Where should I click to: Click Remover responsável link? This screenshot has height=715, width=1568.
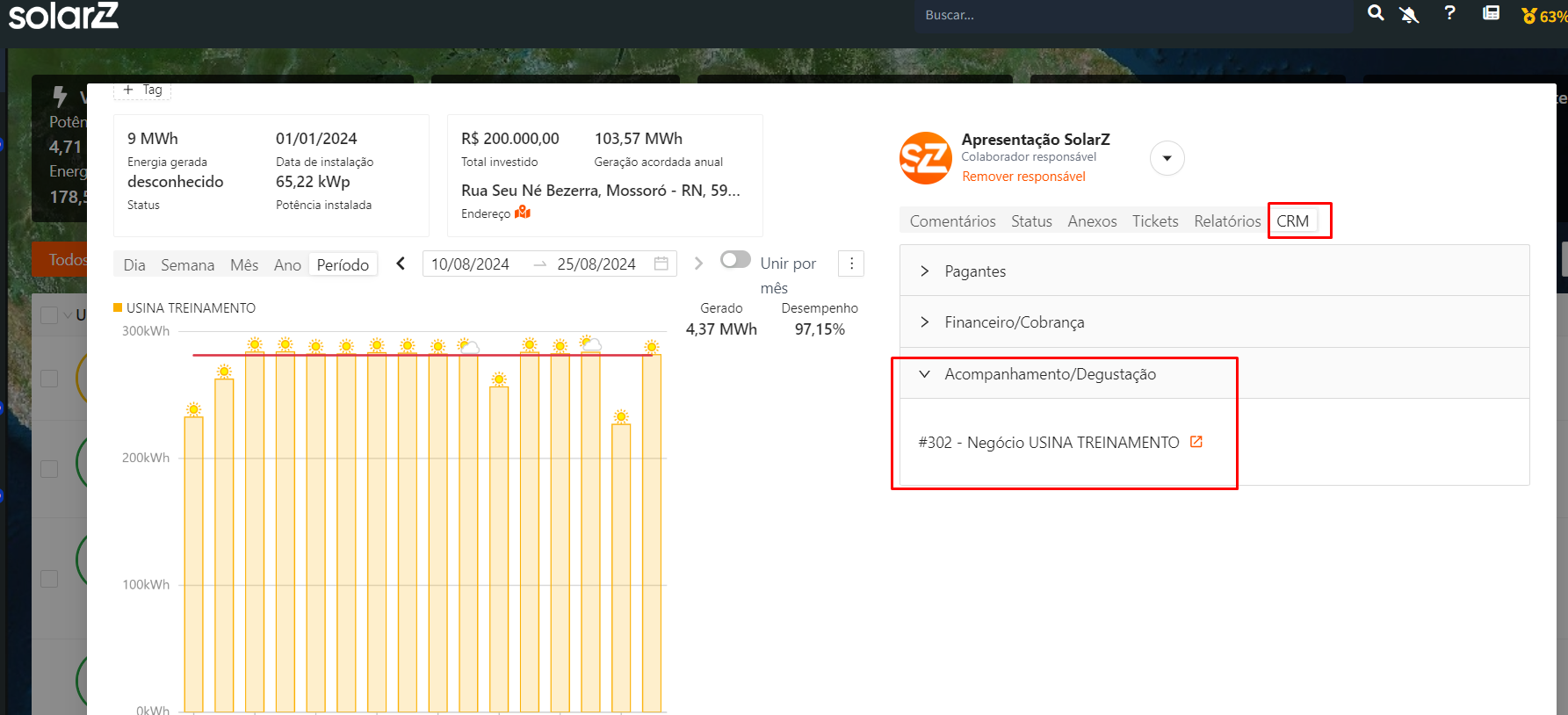1023,177
